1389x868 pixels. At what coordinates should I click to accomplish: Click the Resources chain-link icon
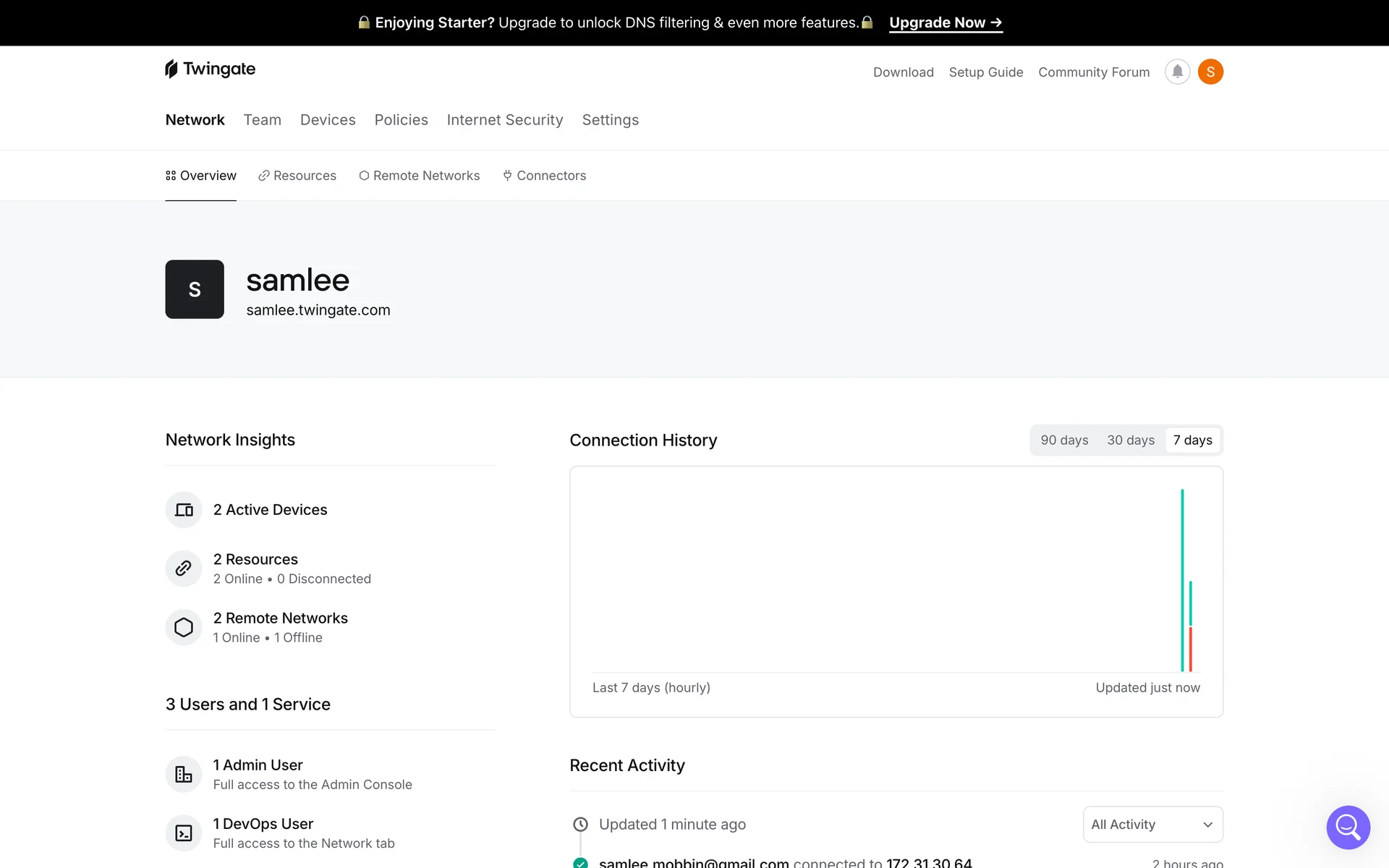pos(184,569)
